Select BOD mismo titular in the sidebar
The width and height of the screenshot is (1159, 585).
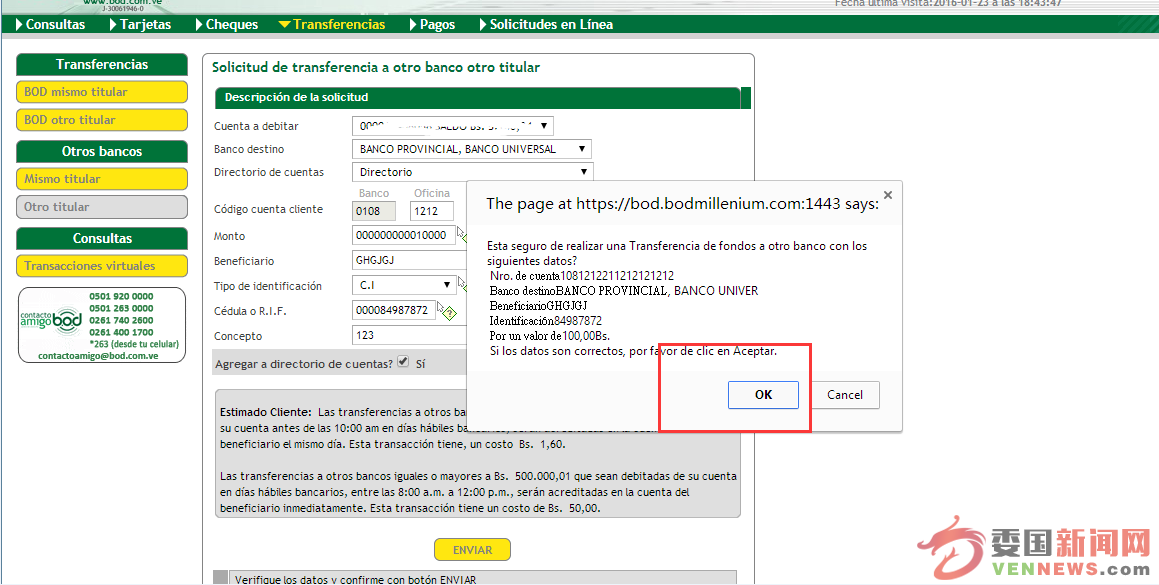102,92
